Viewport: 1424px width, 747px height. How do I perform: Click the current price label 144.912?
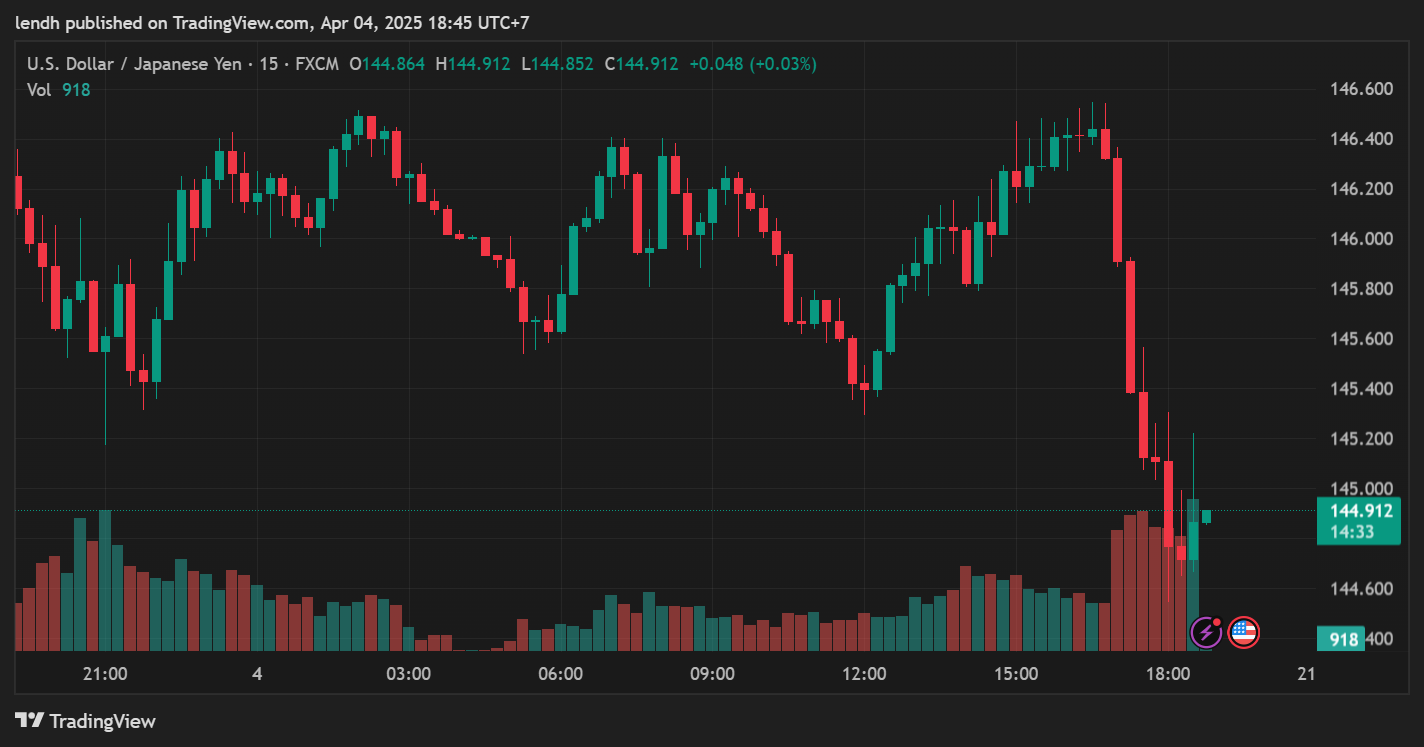[1360, 511]
